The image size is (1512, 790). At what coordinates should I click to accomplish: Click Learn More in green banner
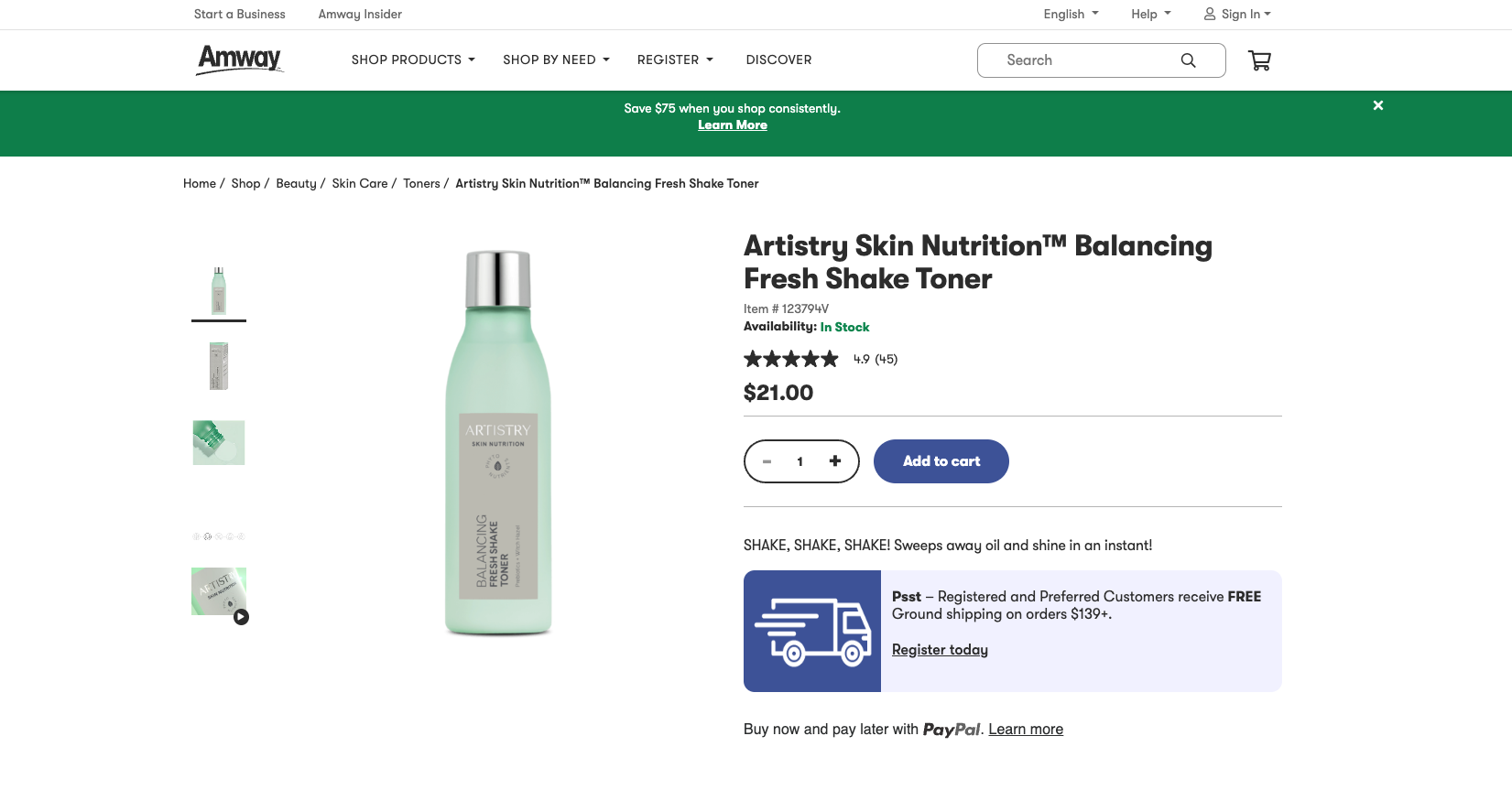733,124
